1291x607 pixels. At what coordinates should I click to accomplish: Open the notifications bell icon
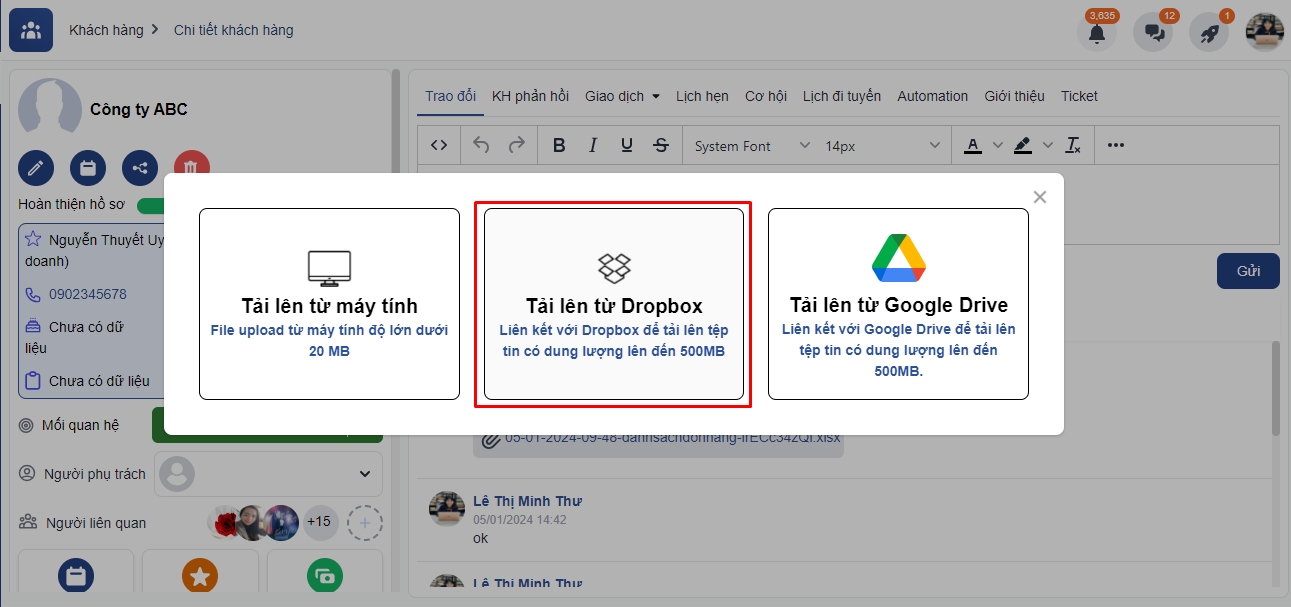pyautogui.click(x=1097, y=32)
